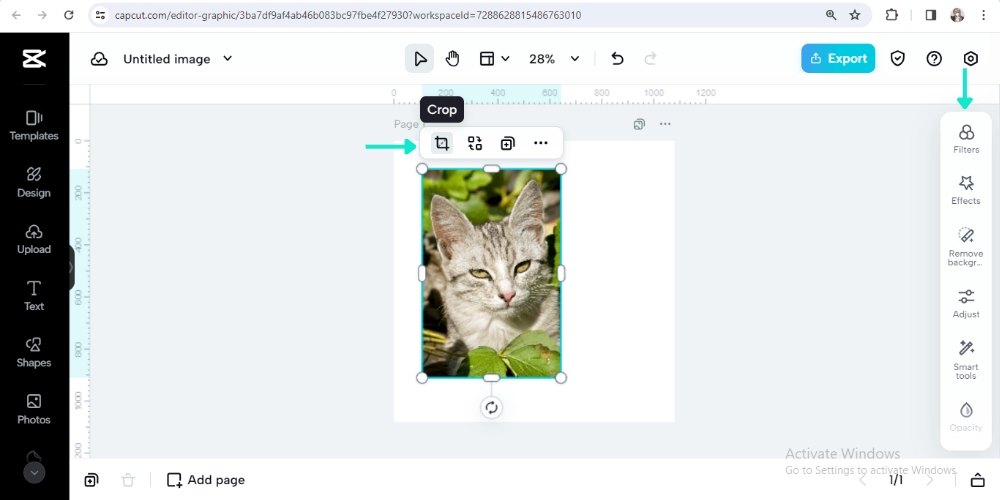This screenshot has width=1000, height=500.
Task: Click the browser zoom magnifier icon
Action: 830,15
